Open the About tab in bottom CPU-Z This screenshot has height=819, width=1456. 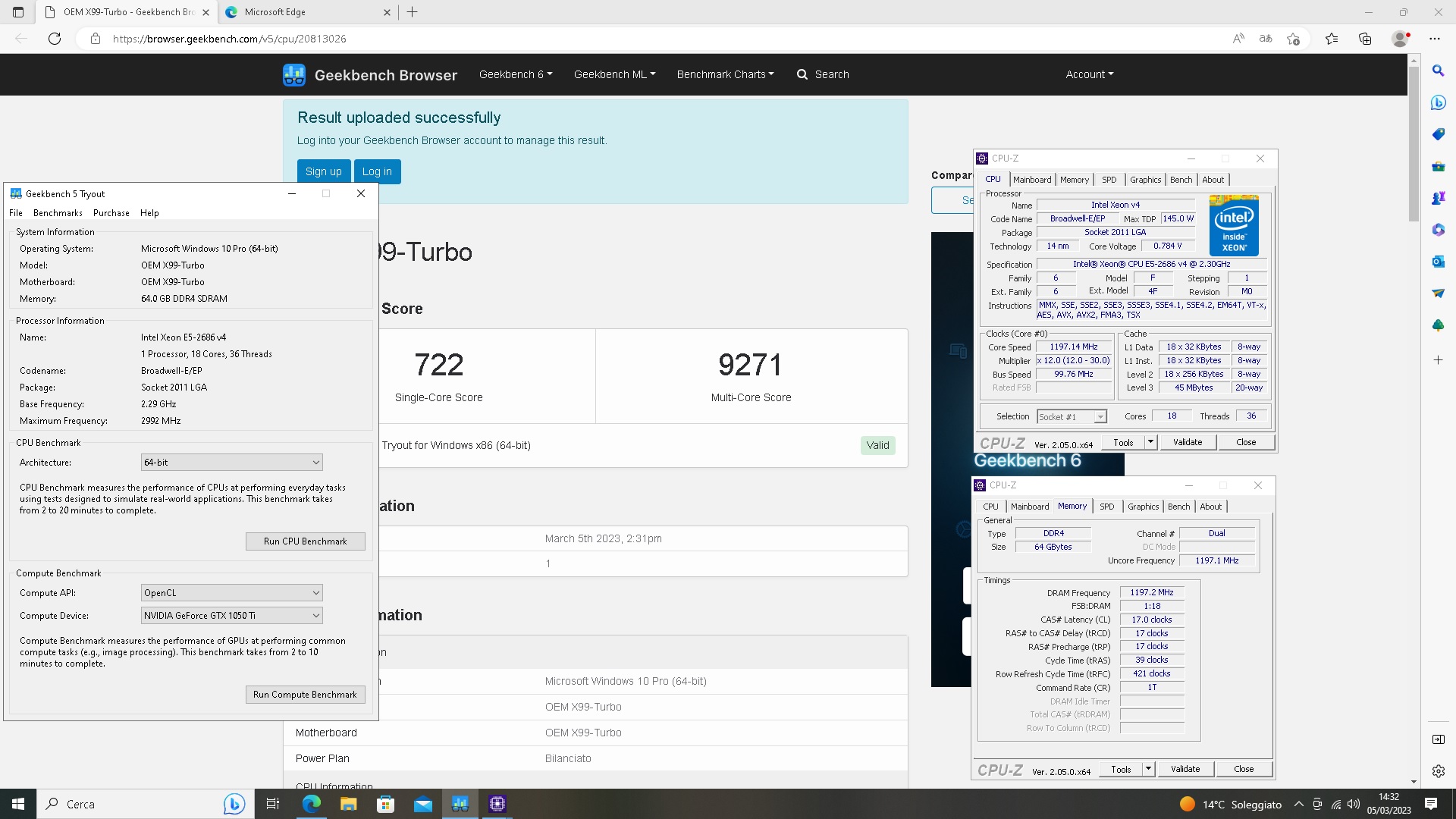coord(1211,507)
